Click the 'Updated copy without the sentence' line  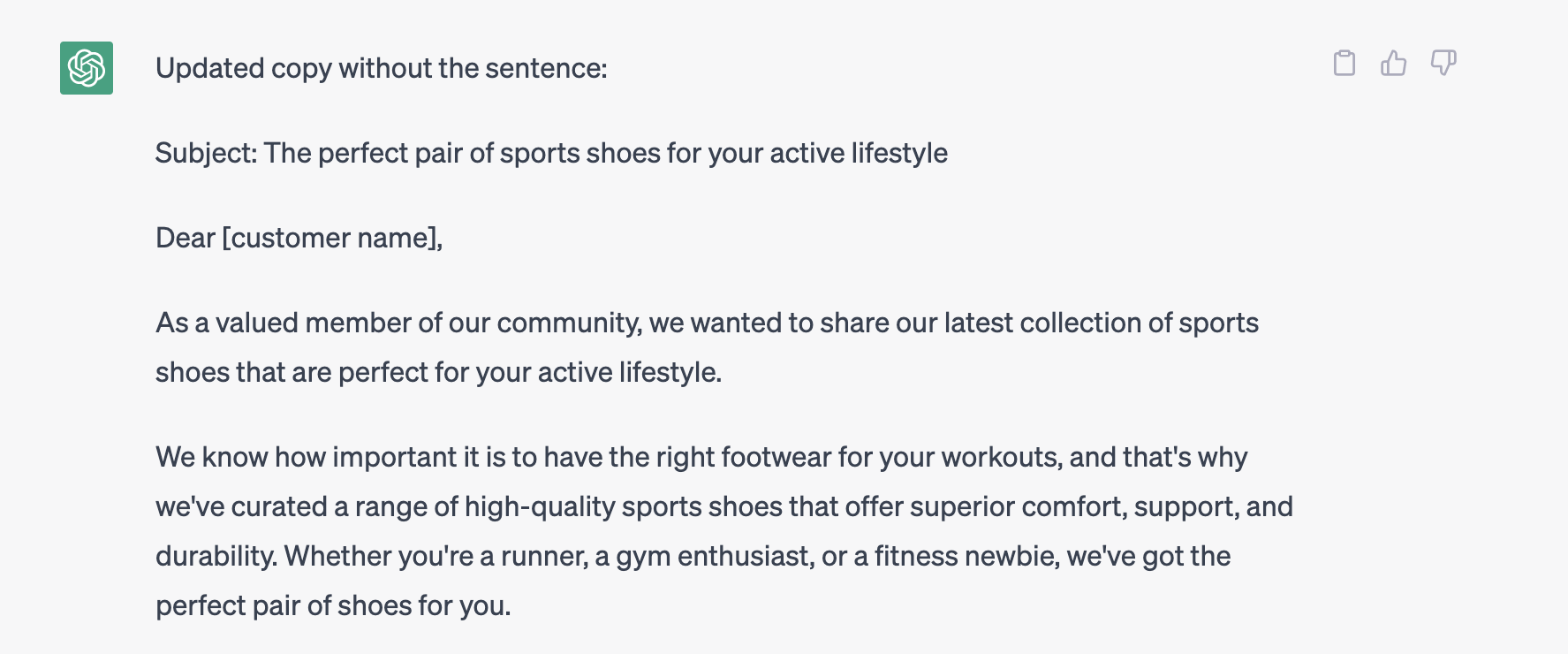[381, 68]
